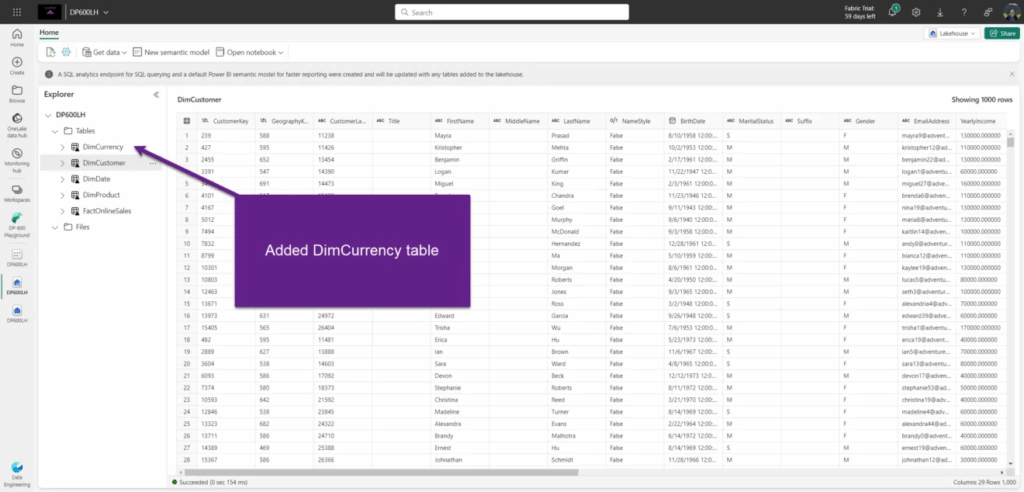The height and width of the screenshot is (492, 1024).
Task: Expand the FactOnlineSales table
Action: click(63, 211)
